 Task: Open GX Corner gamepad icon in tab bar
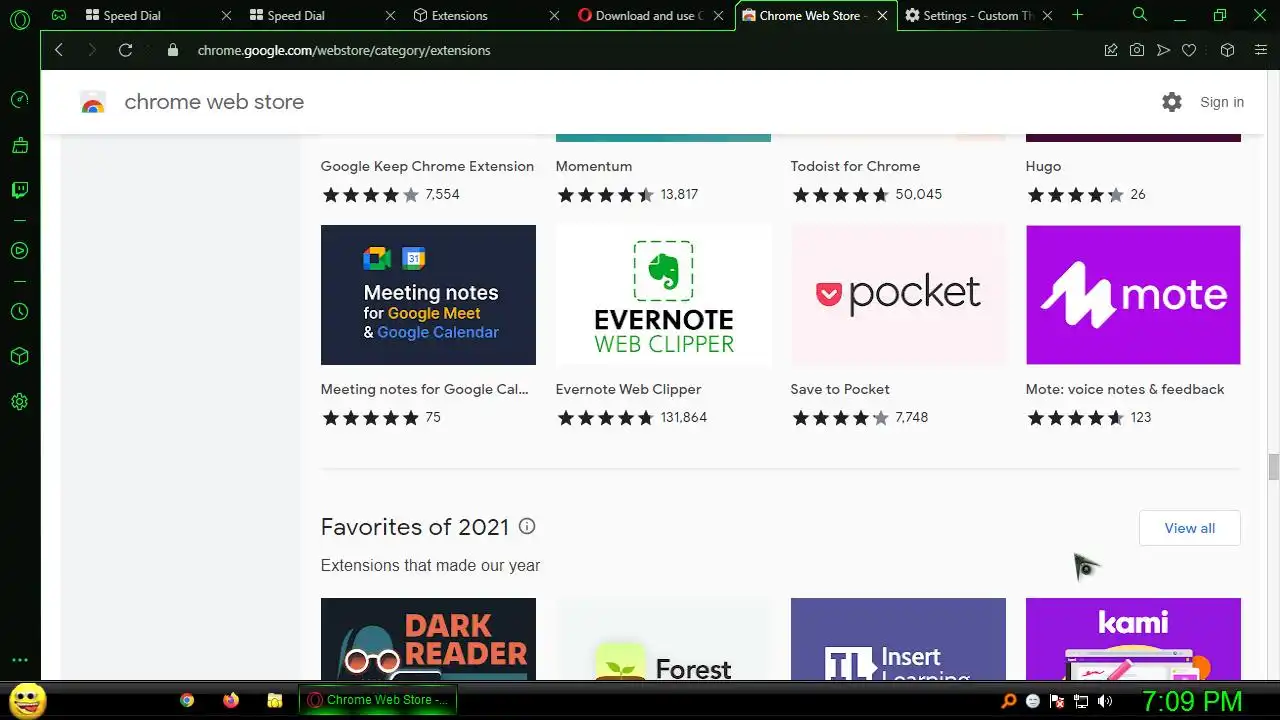pos(59,16)
